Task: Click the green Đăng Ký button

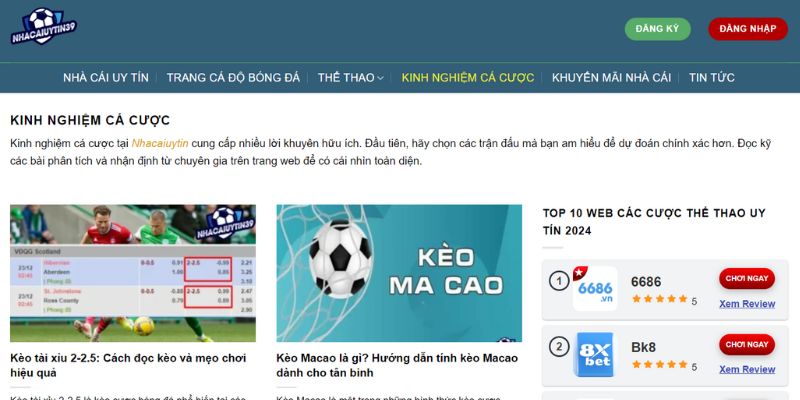Action: (658, 29)
